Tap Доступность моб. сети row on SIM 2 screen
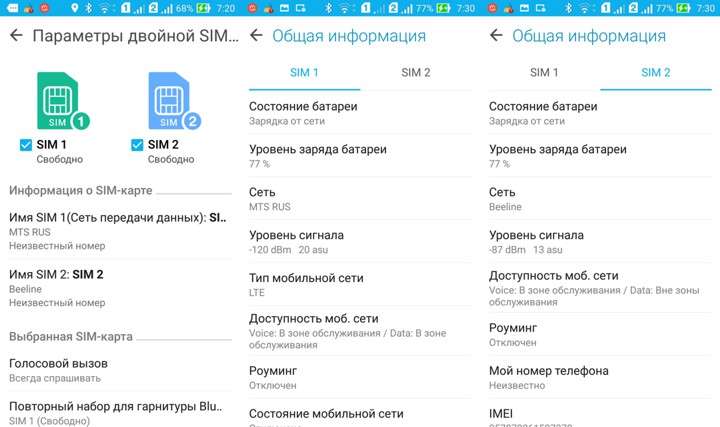Image resolution: width=720 pixels, height=427 pixels. point(600,288)
